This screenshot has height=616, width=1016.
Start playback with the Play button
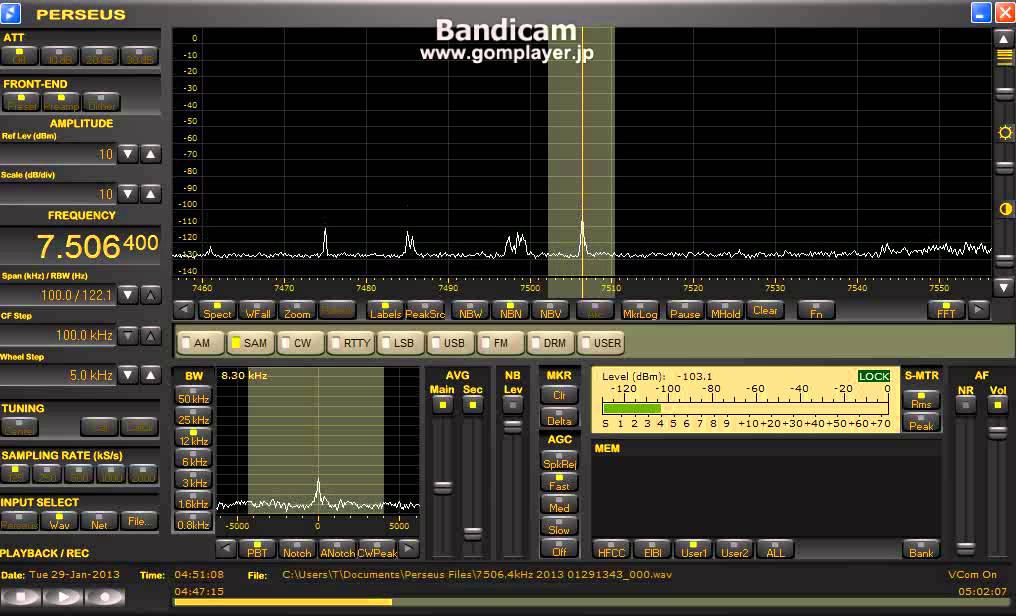[x=63, y=597]
